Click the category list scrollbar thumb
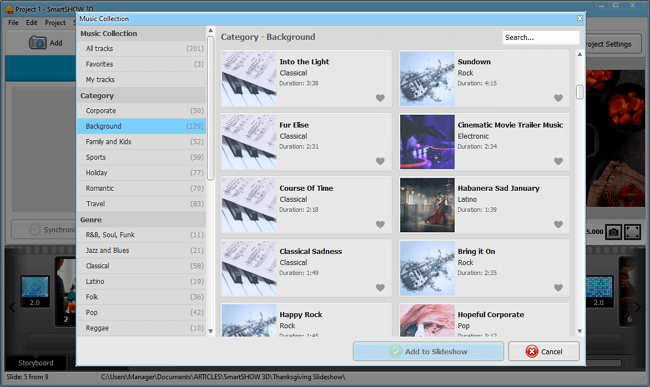This screenshot has height=387, width=650. coord(211,108)
